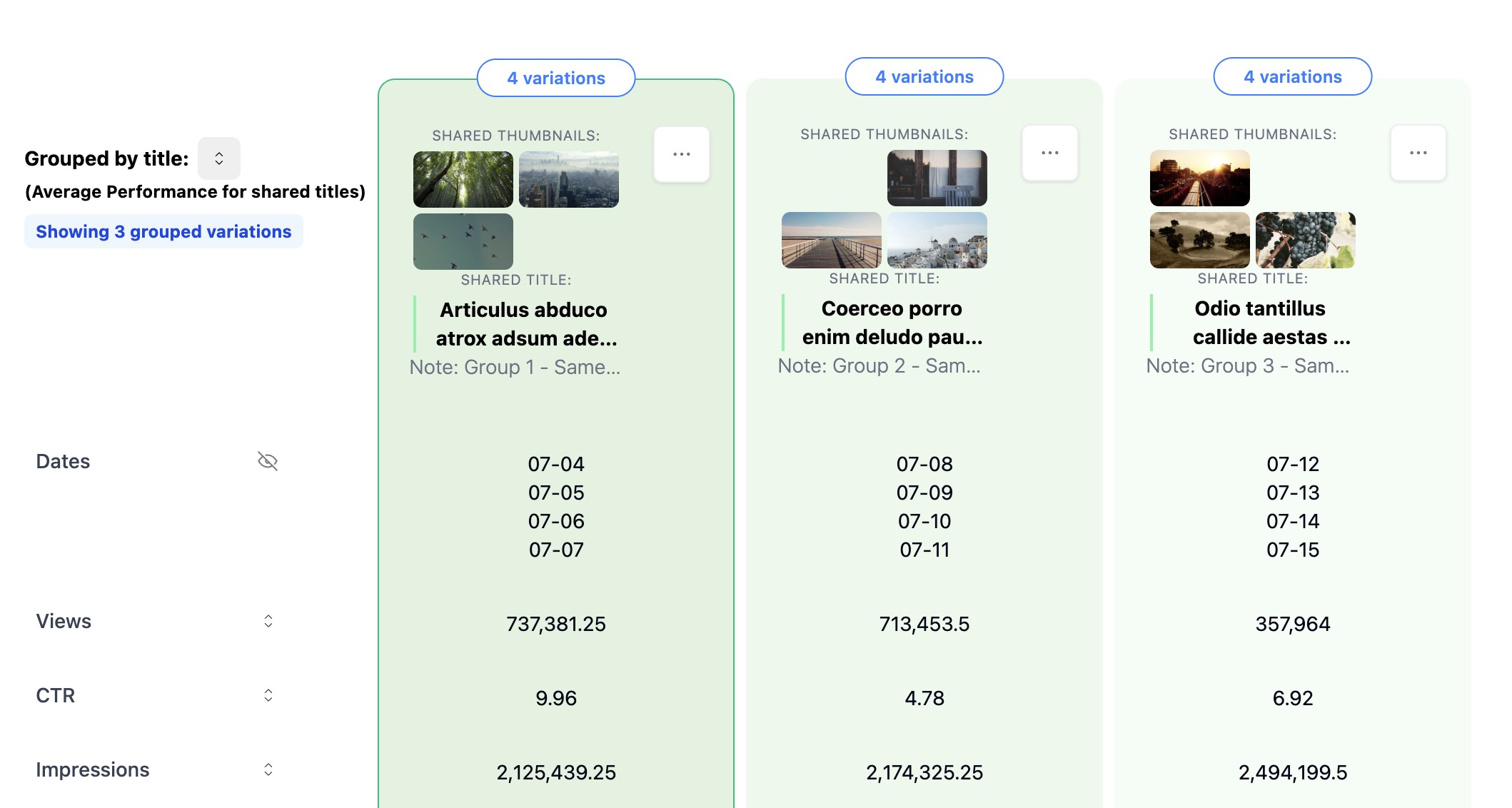Select the Articulus abduco shared title
Viewport: 1512px width, 808px height.
point(526,324)
